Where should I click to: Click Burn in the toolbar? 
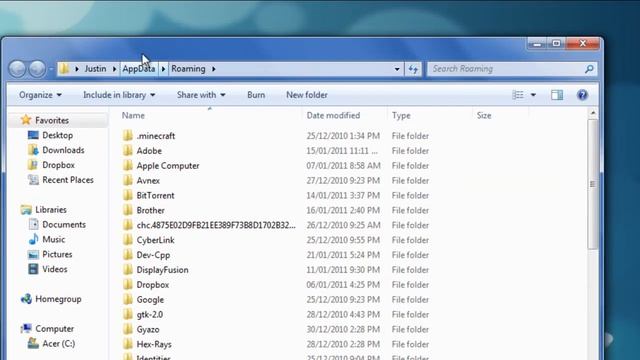(256, 95)
